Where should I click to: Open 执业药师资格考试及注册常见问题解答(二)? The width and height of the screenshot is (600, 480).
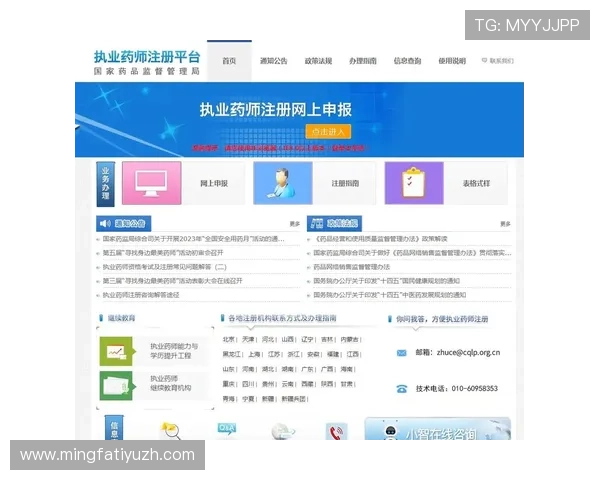tap(165, 267)
